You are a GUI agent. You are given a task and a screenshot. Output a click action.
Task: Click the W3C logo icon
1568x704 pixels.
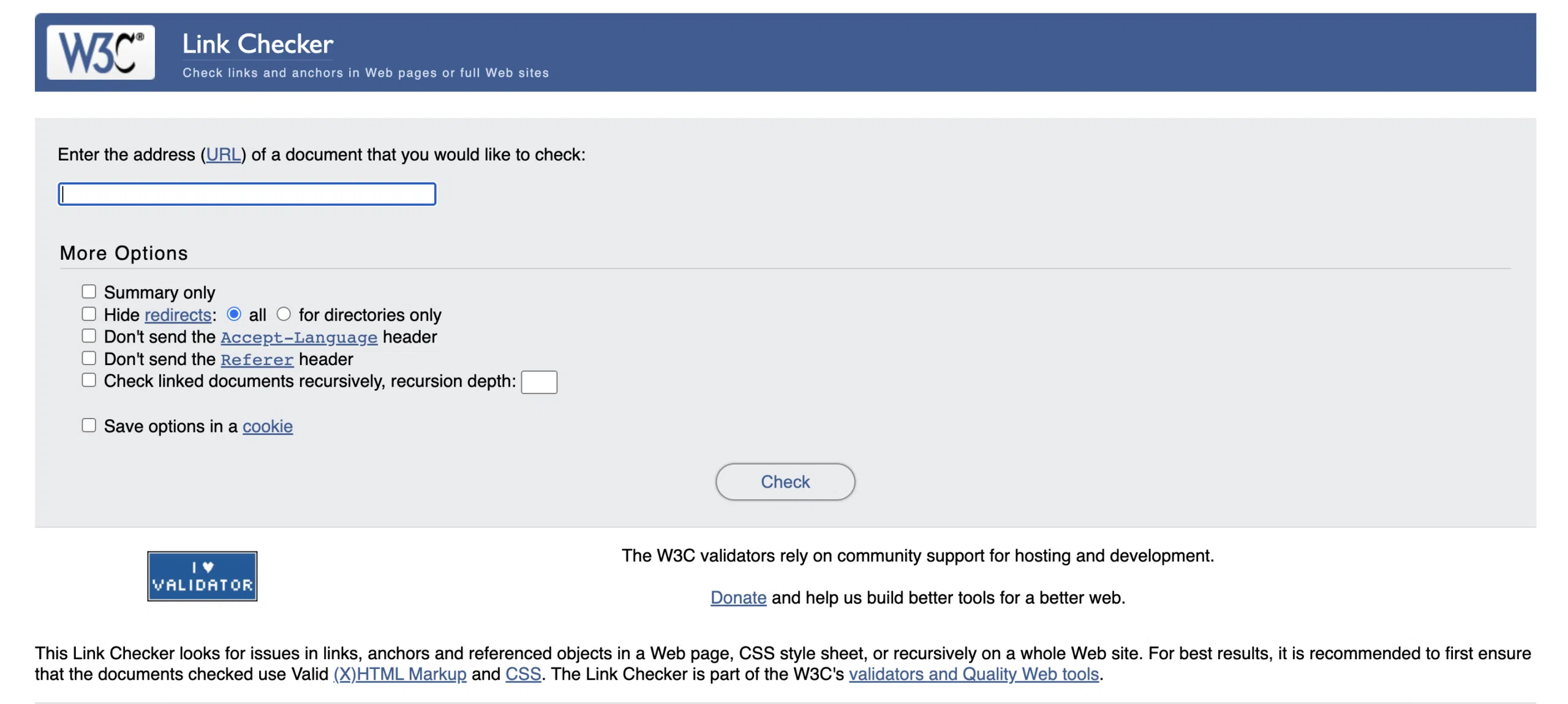click(100, 52)
